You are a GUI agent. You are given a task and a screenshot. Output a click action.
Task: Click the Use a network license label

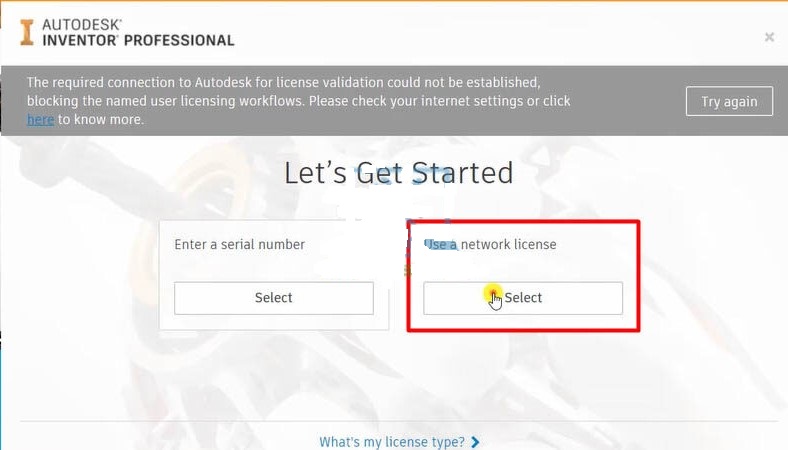[x=490, y=244]
